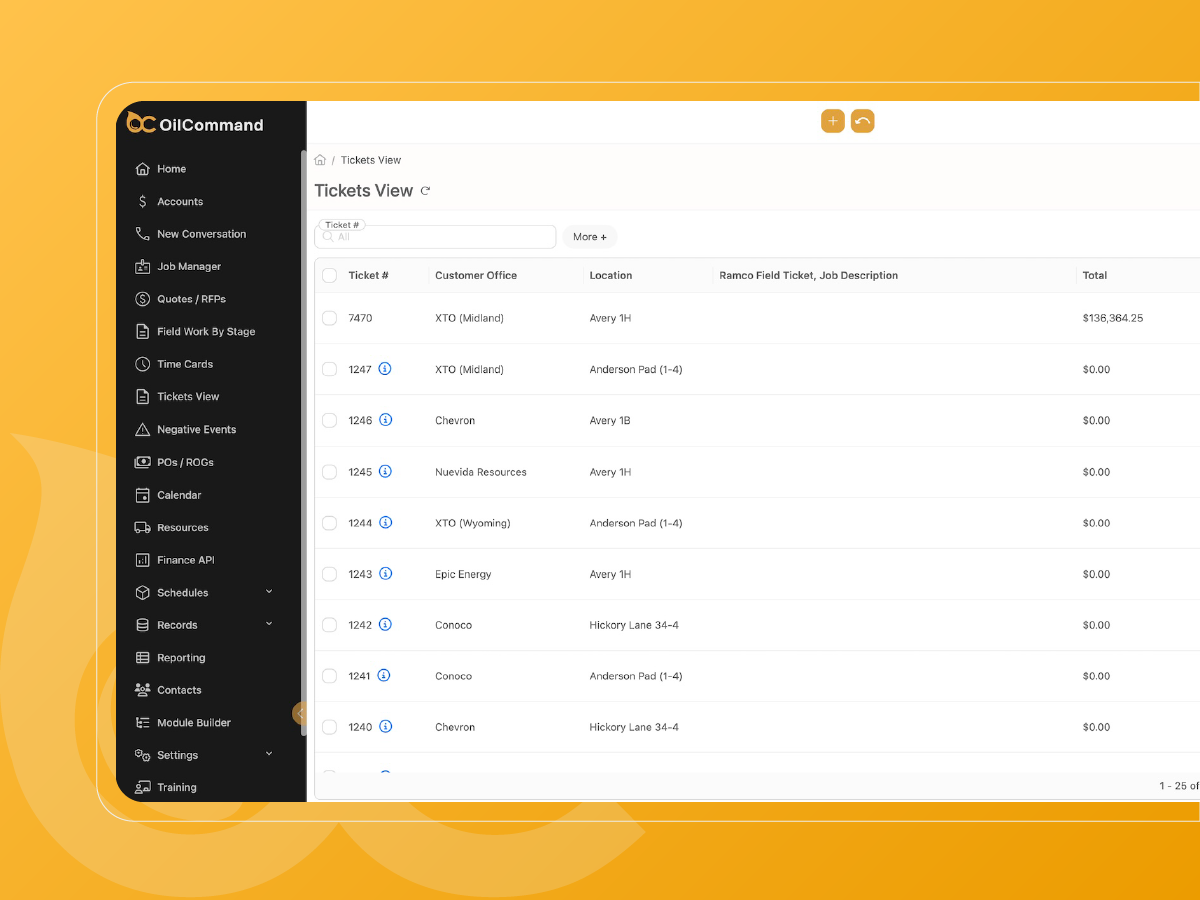1200x900 pixels.
Task: Click the Resources truck icon
Action: pos(142,527)
